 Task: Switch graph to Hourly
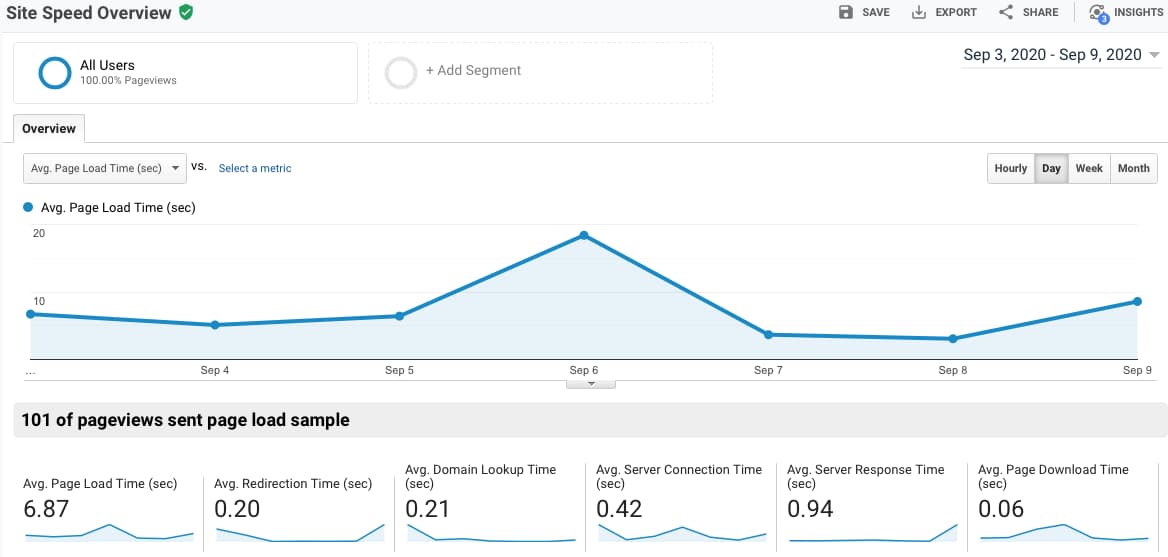(1011, 168)
